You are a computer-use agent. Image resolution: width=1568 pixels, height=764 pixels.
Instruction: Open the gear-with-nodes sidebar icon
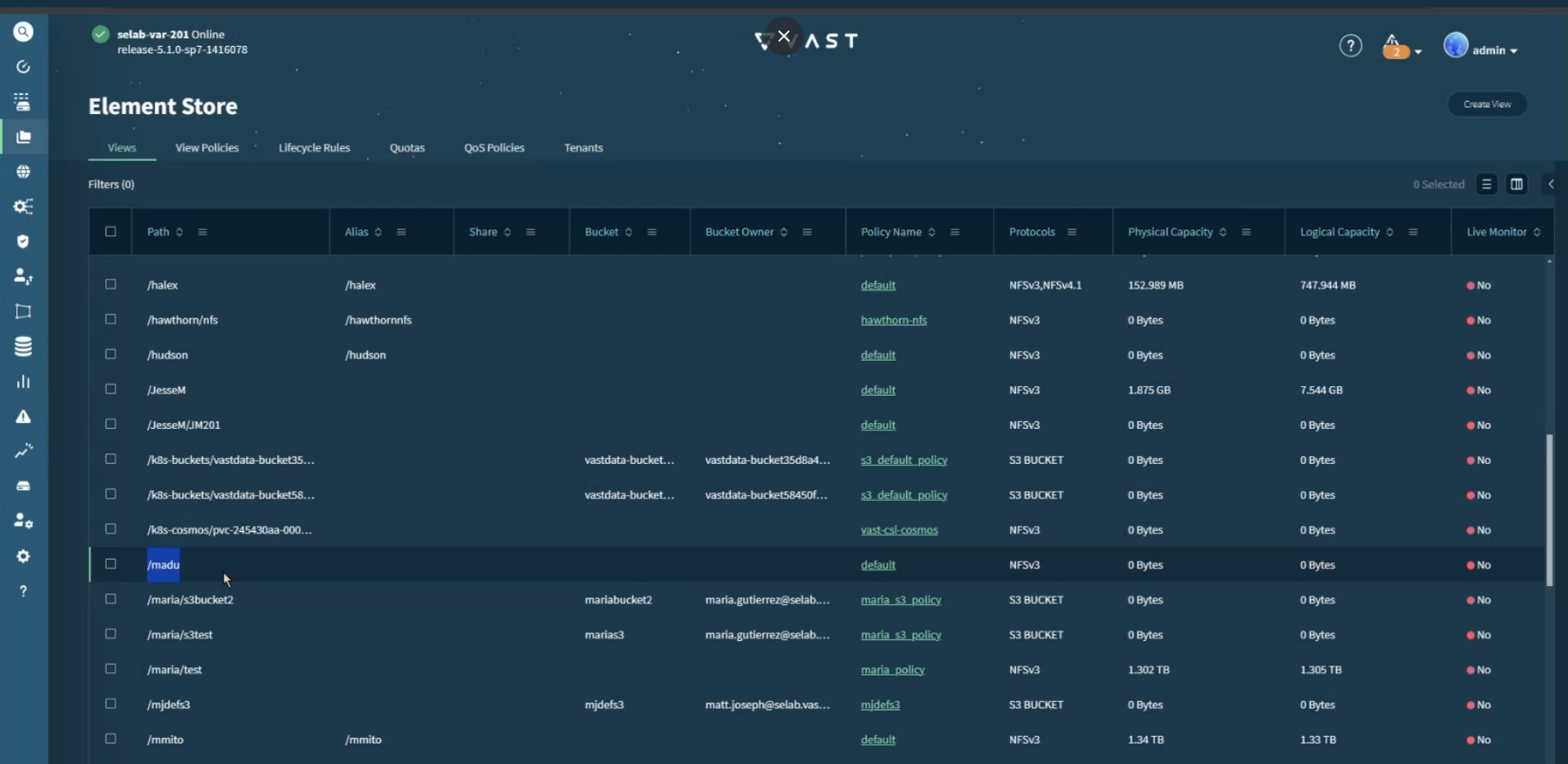[23, 207]
